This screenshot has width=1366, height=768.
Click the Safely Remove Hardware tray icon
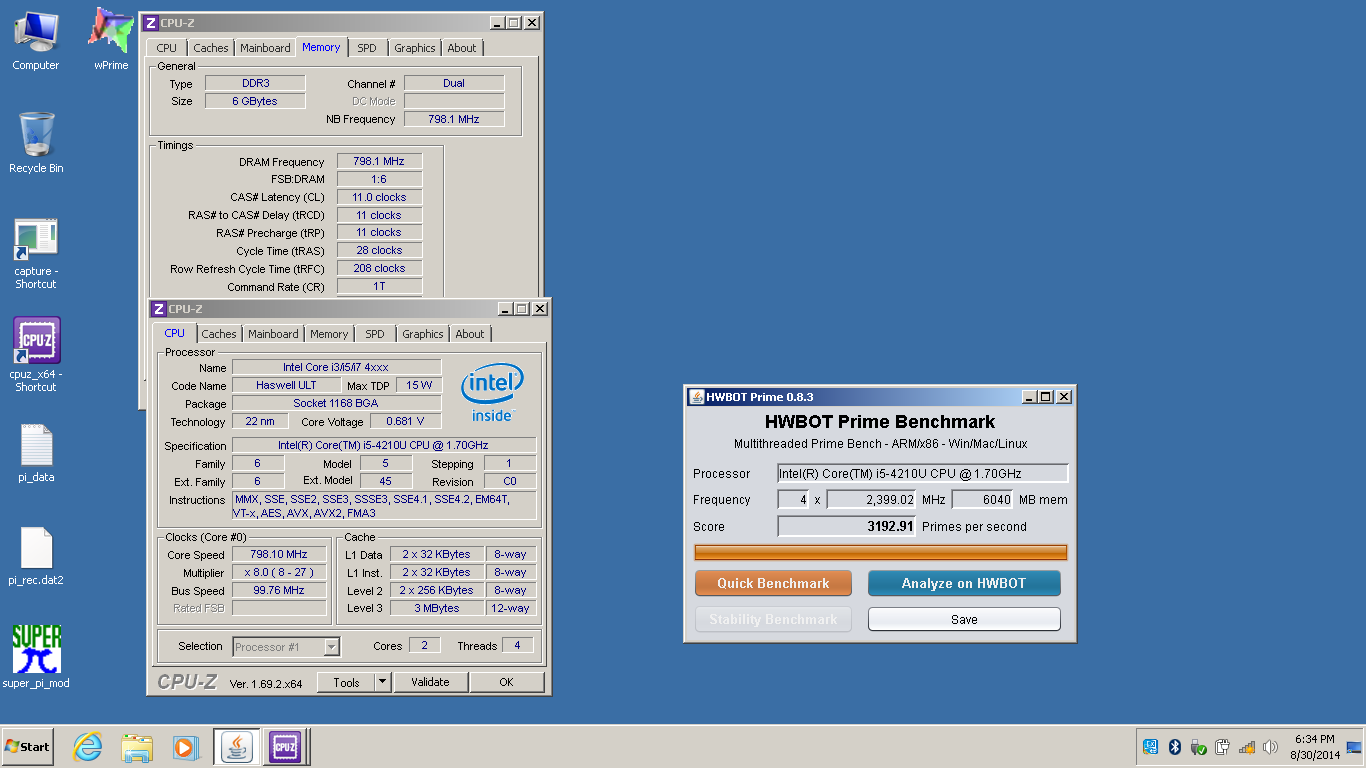[x=1199, y=747]
